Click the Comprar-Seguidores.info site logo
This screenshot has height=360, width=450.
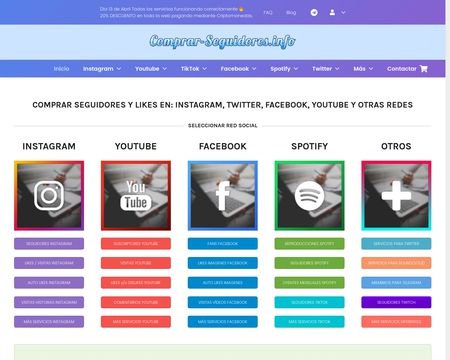pos(222,42)
